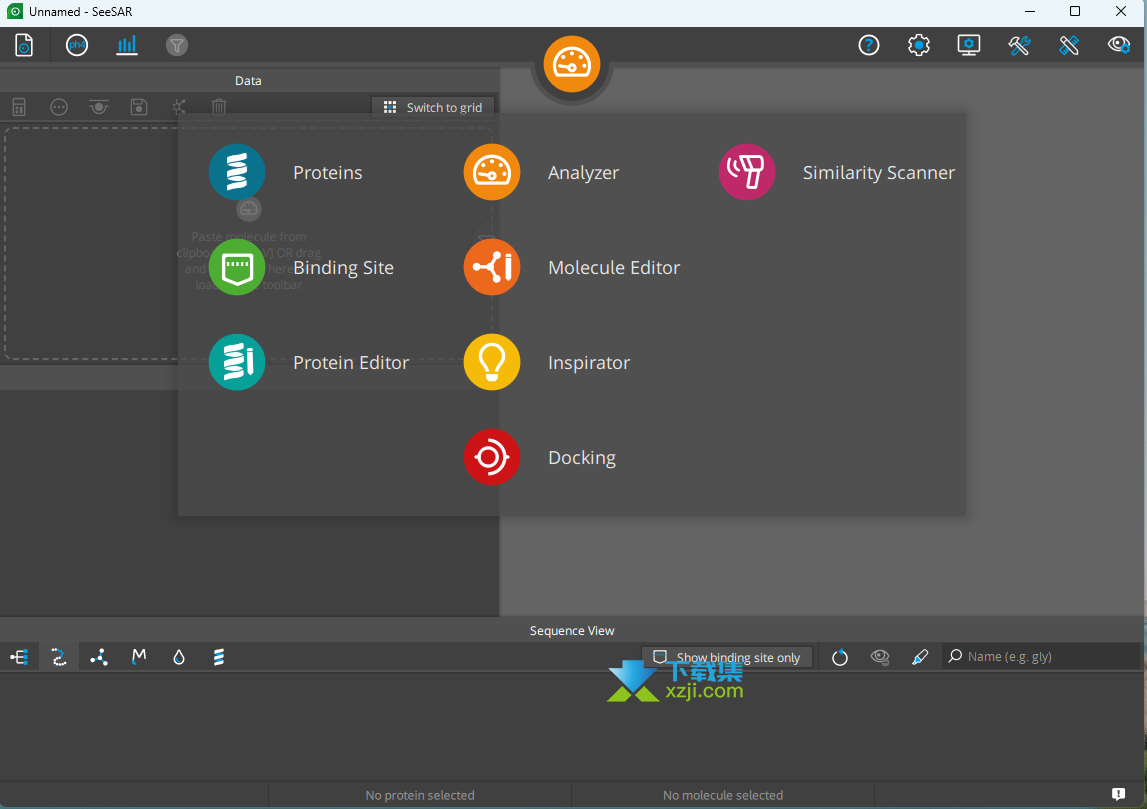Select the Analyzer label
This screenshot has height=809, width=1147.
pyautogui.click(x=584, y=173)
